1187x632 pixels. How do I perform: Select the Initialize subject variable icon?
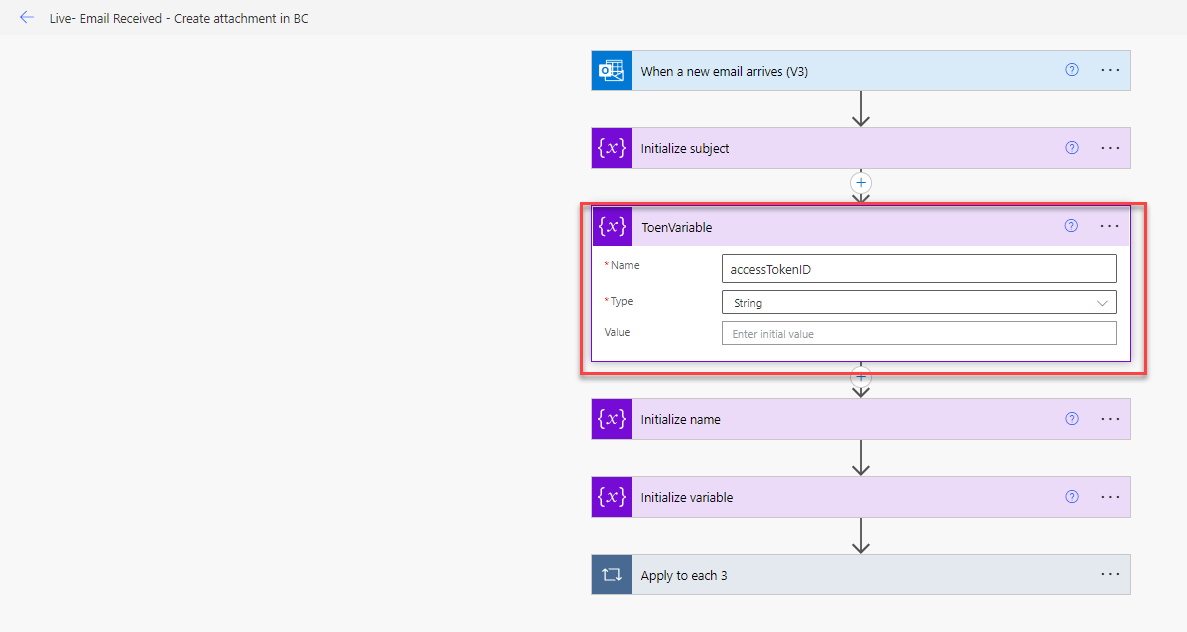611,147
